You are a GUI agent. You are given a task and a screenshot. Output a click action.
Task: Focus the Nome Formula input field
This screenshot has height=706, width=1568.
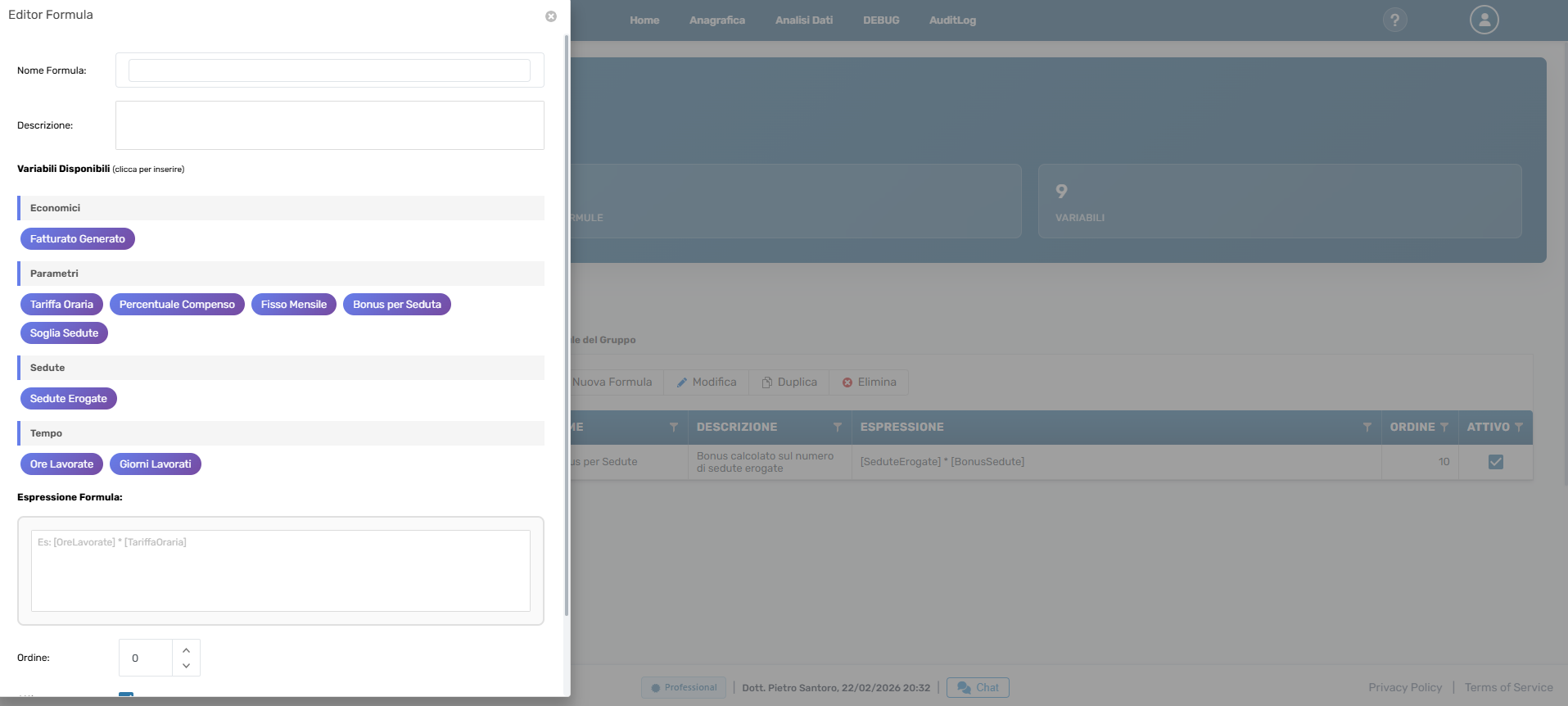329,70
